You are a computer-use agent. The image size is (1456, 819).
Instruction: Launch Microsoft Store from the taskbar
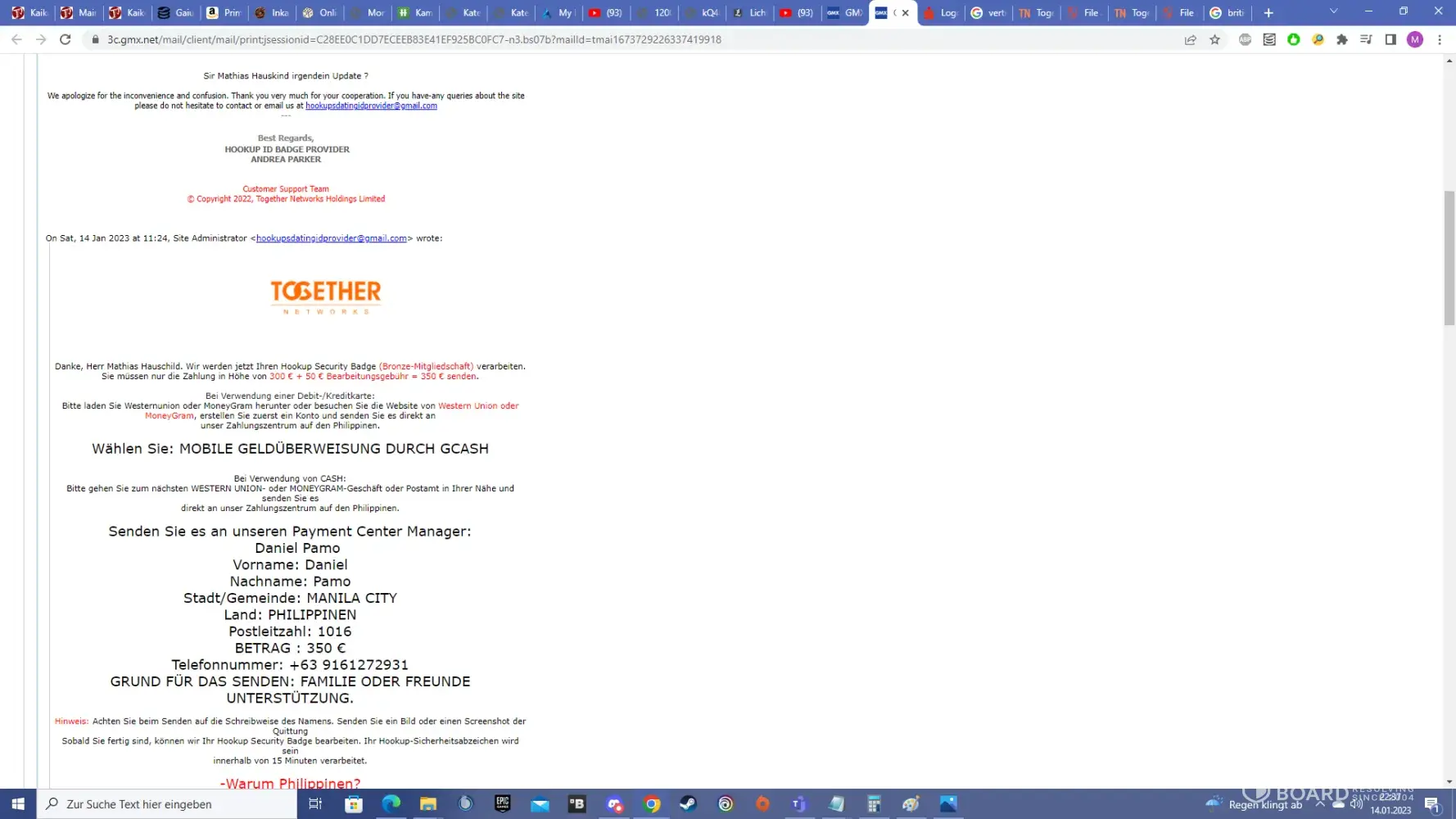click(354, 804)
